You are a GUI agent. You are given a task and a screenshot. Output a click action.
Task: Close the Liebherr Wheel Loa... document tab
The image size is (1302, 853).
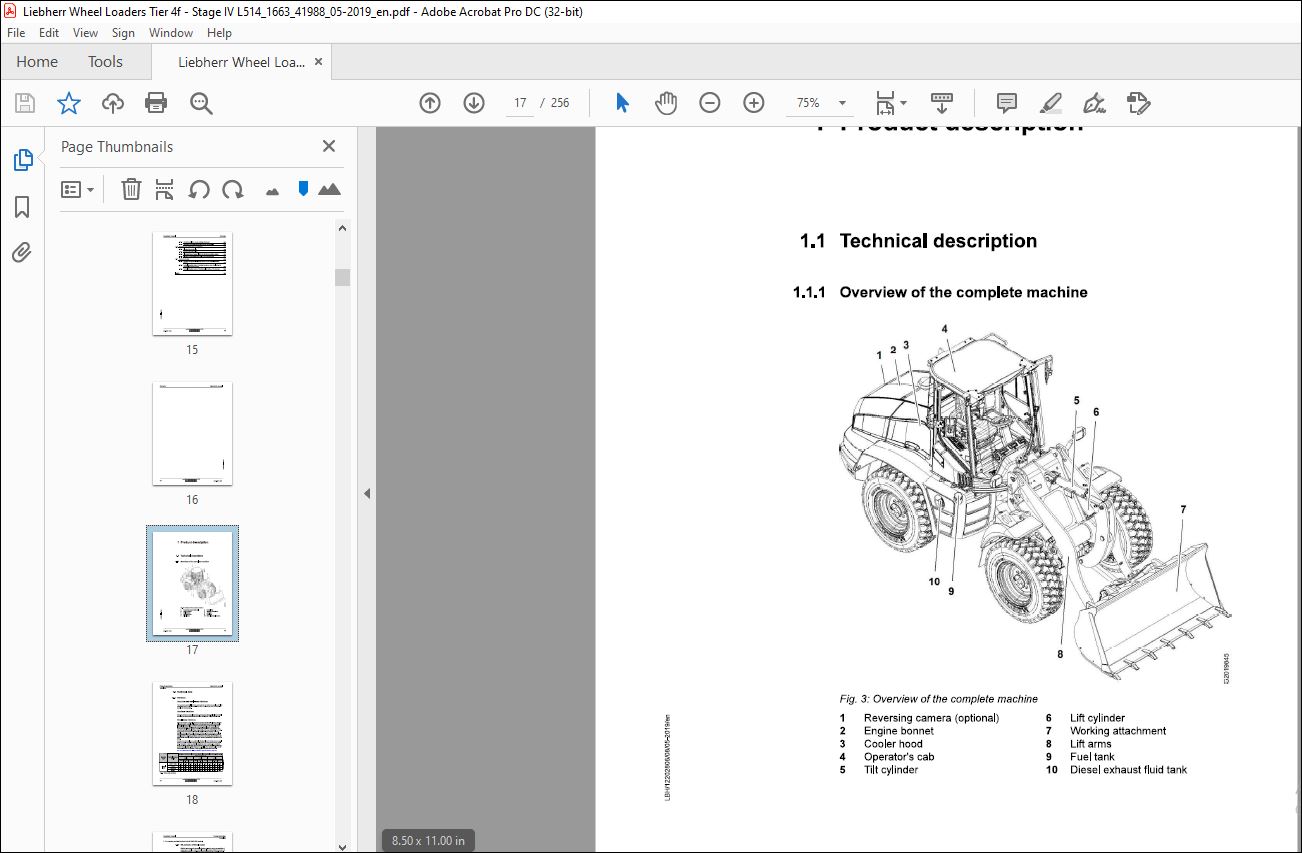319,62
